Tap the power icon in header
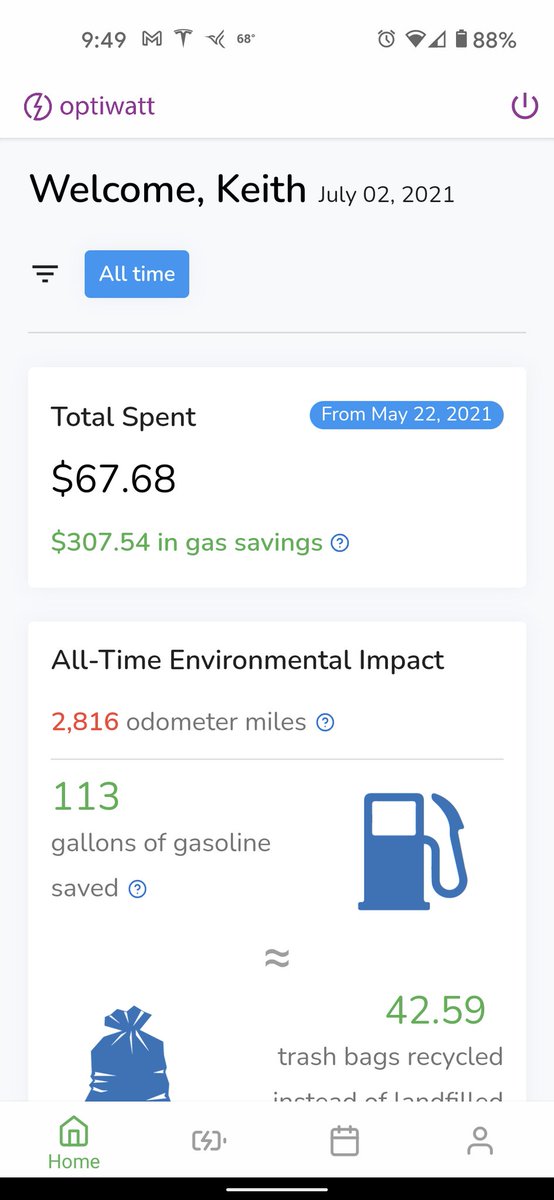The height and width of the screenshot is (1200, 554). click(x=525, y=106)
